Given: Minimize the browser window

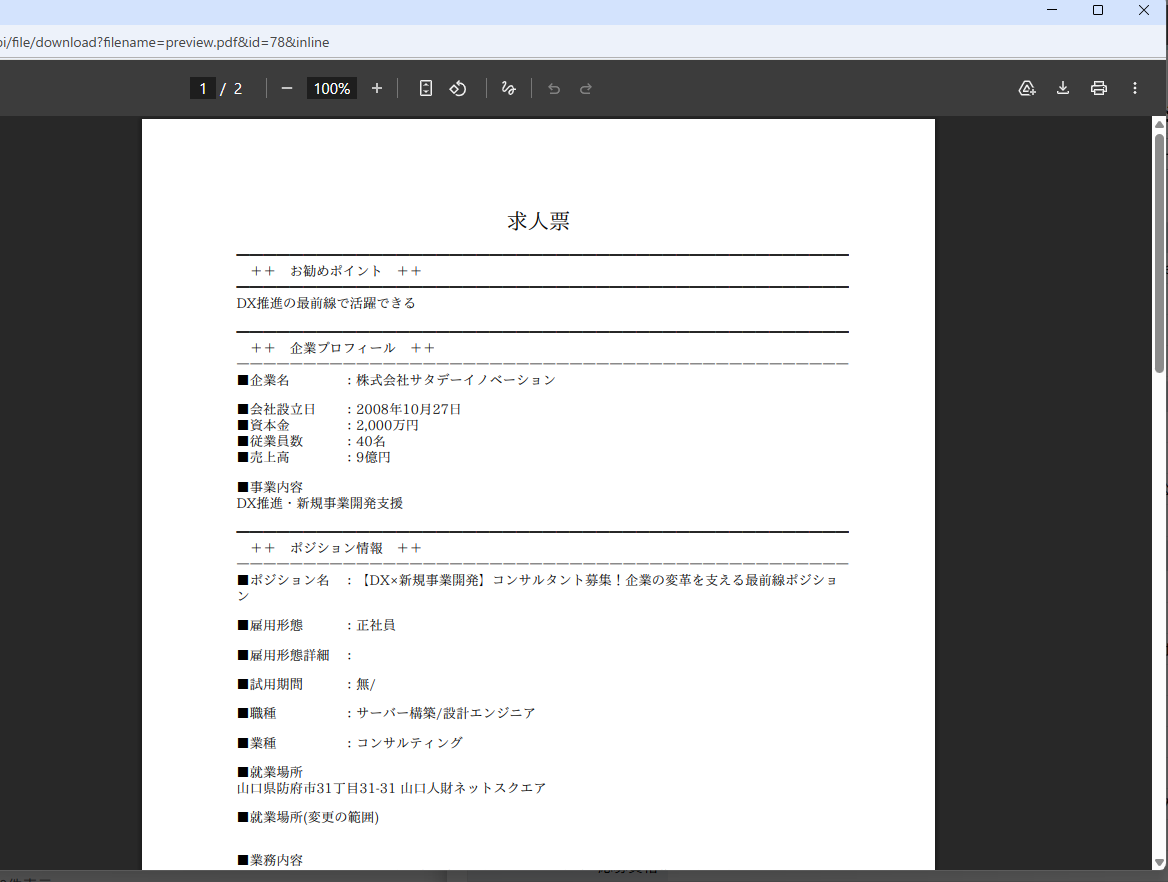Looking at the screenshot, I should coord(1053,10).
